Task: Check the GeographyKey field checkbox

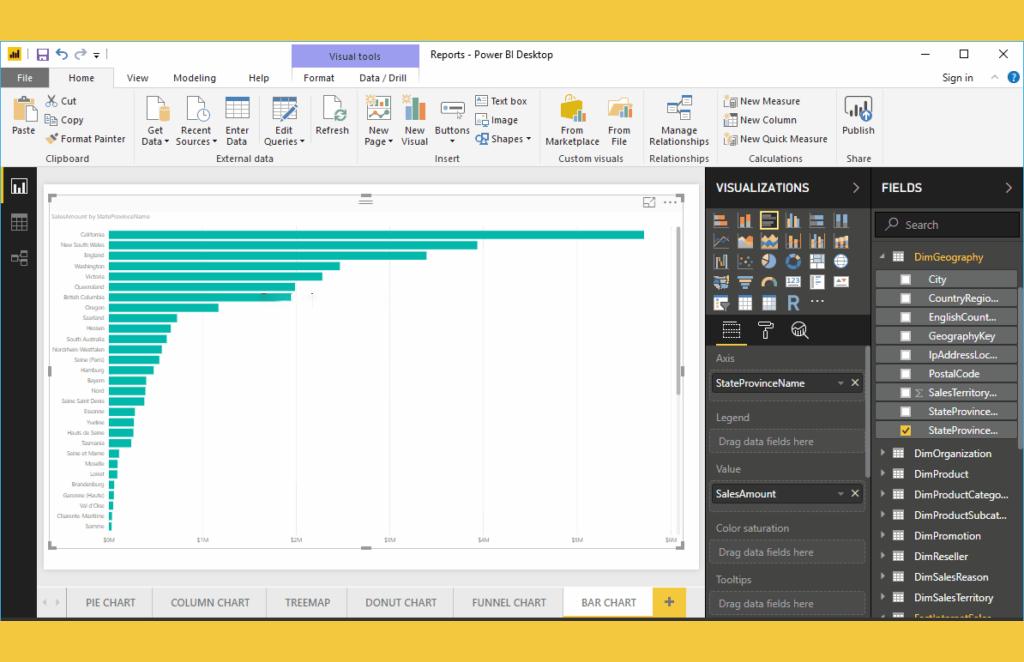Action: coord(905,336)
